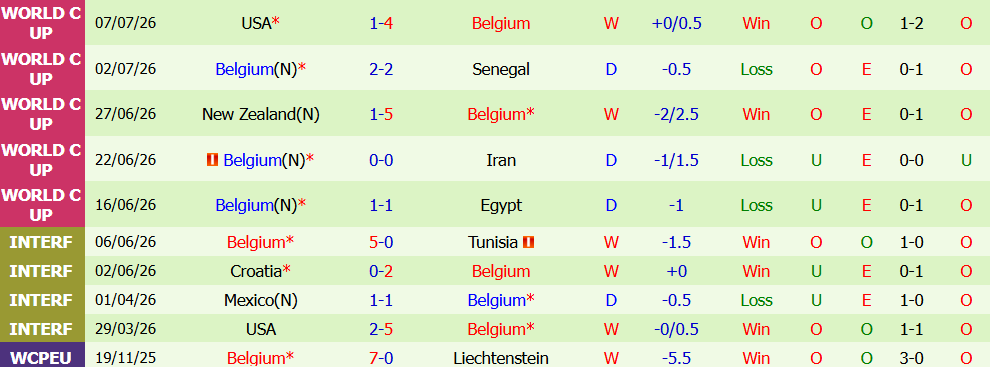
Task: Open the Mexico(N) team link
Action: 261,300
